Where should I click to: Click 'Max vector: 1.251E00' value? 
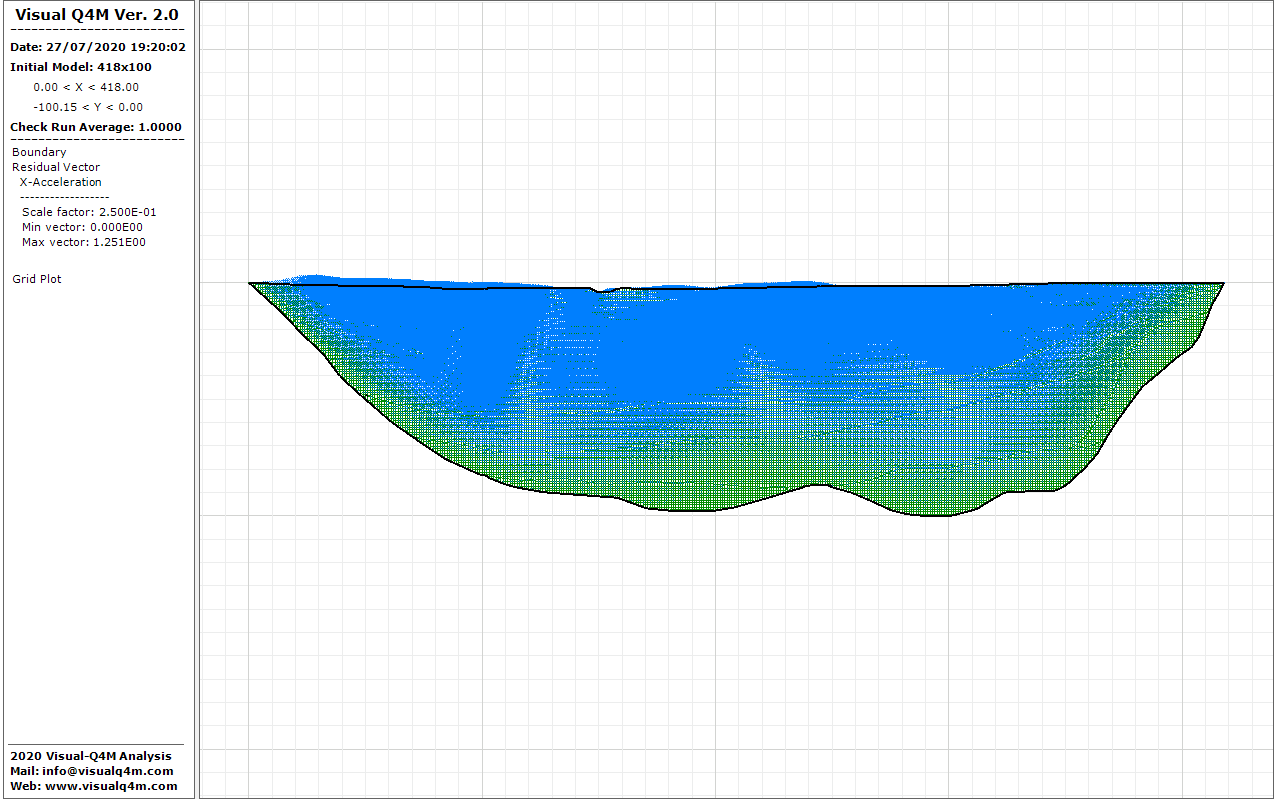pos(84,242)
